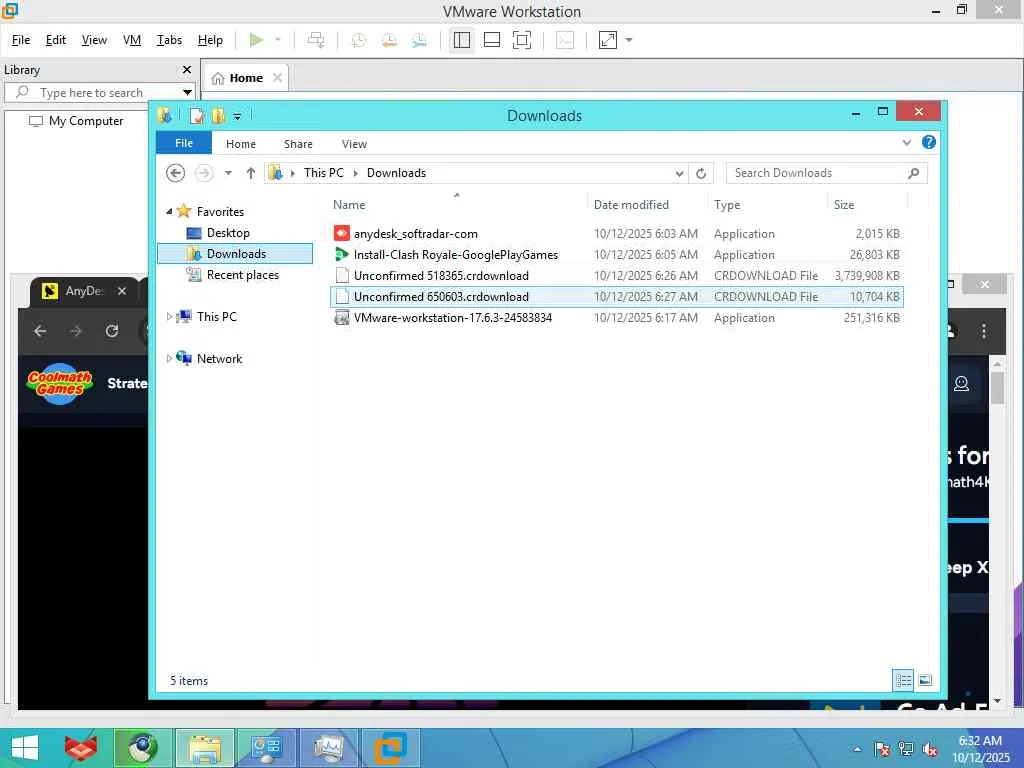Close the Library panel with its X button
Viewport: 1024px width, 768px height.
click(x=187, y=69)
